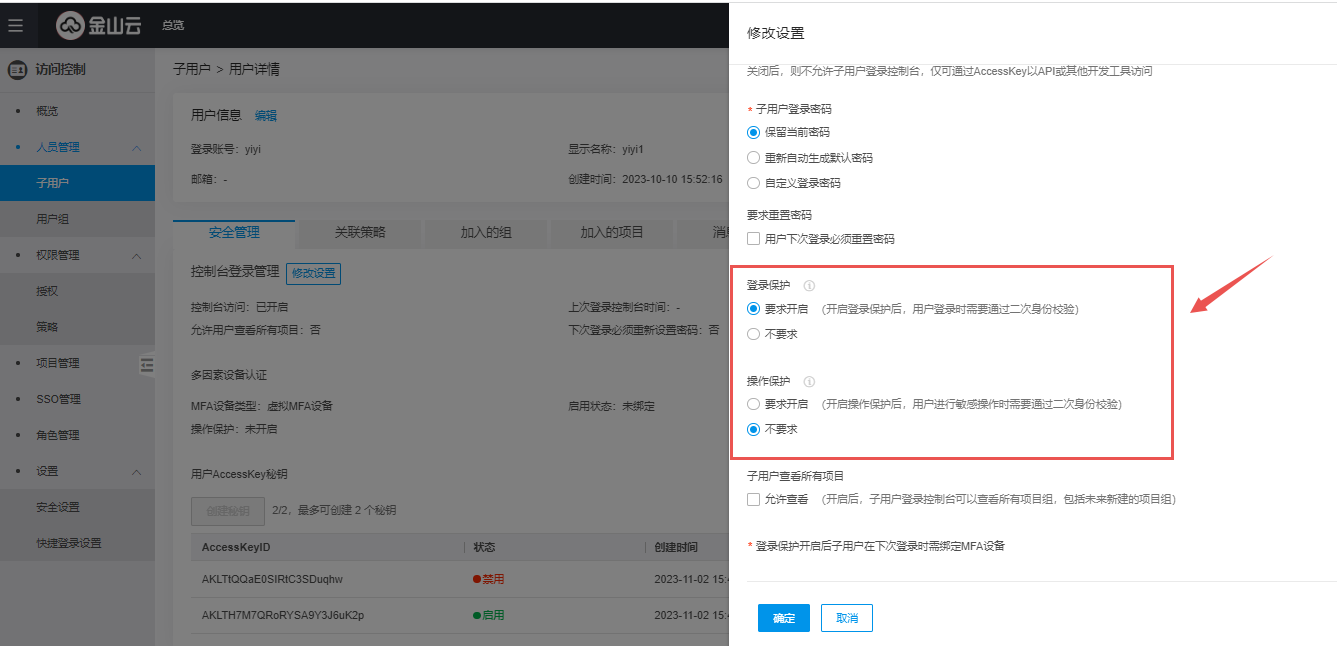Collapse the 权限管理 sidebar section
This screenshot has height=646, width=1337.
136,255
